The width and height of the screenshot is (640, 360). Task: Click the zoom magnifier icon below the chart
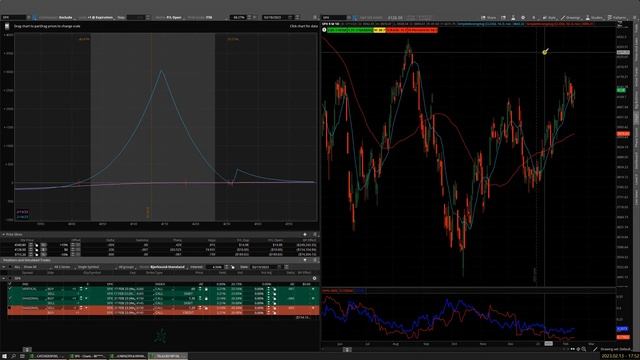[x=584, y=349]
